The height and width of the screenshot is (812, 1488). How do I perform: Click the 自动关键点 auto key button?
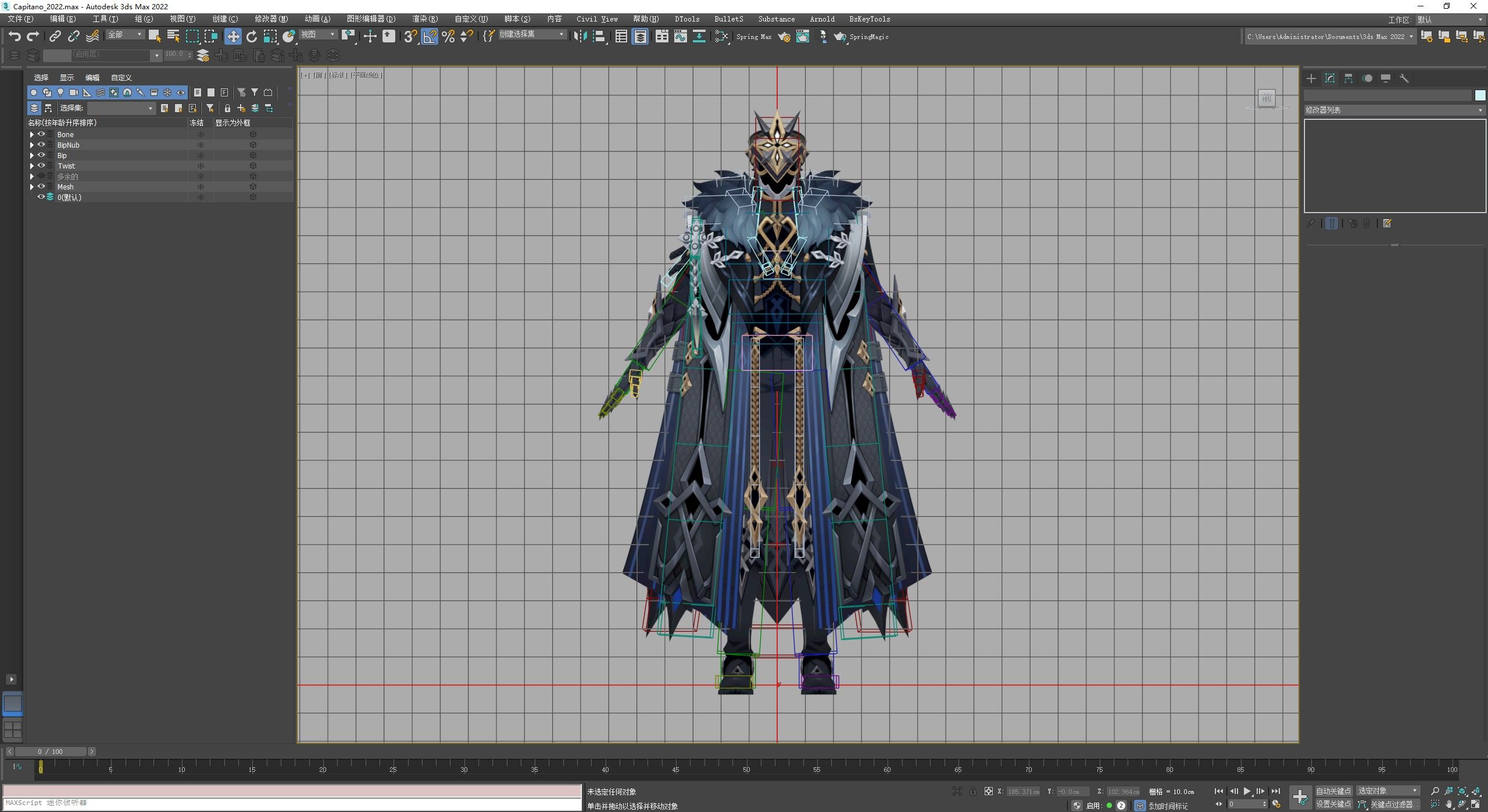1333,791
